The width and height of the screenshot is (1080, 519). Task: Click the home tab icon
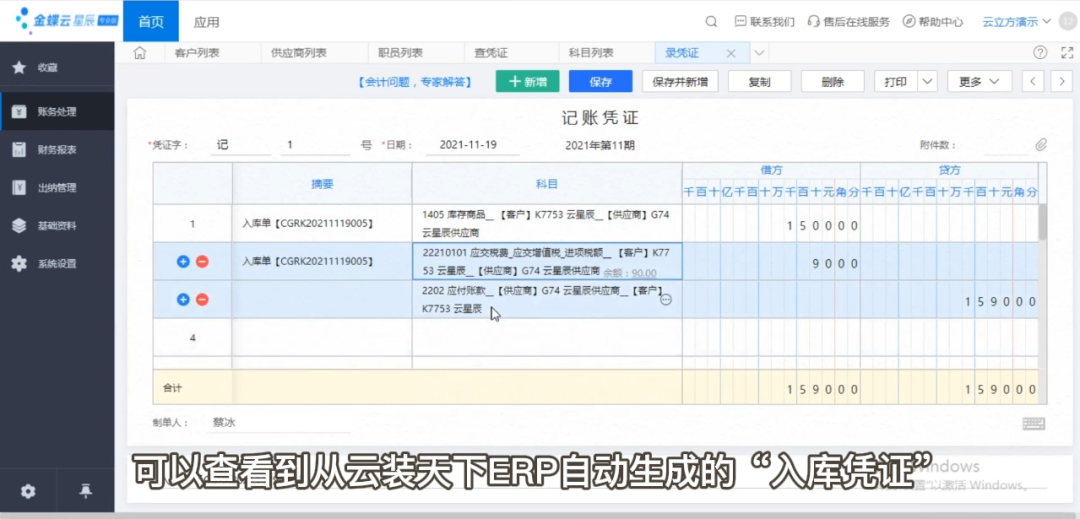(x=140, y=53)
